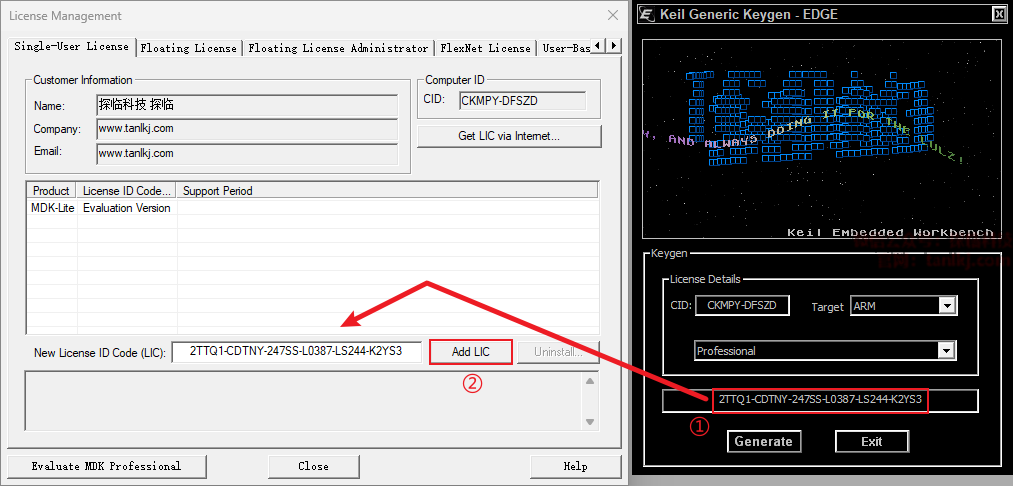Click the Support Period column header

click(387, 191)
